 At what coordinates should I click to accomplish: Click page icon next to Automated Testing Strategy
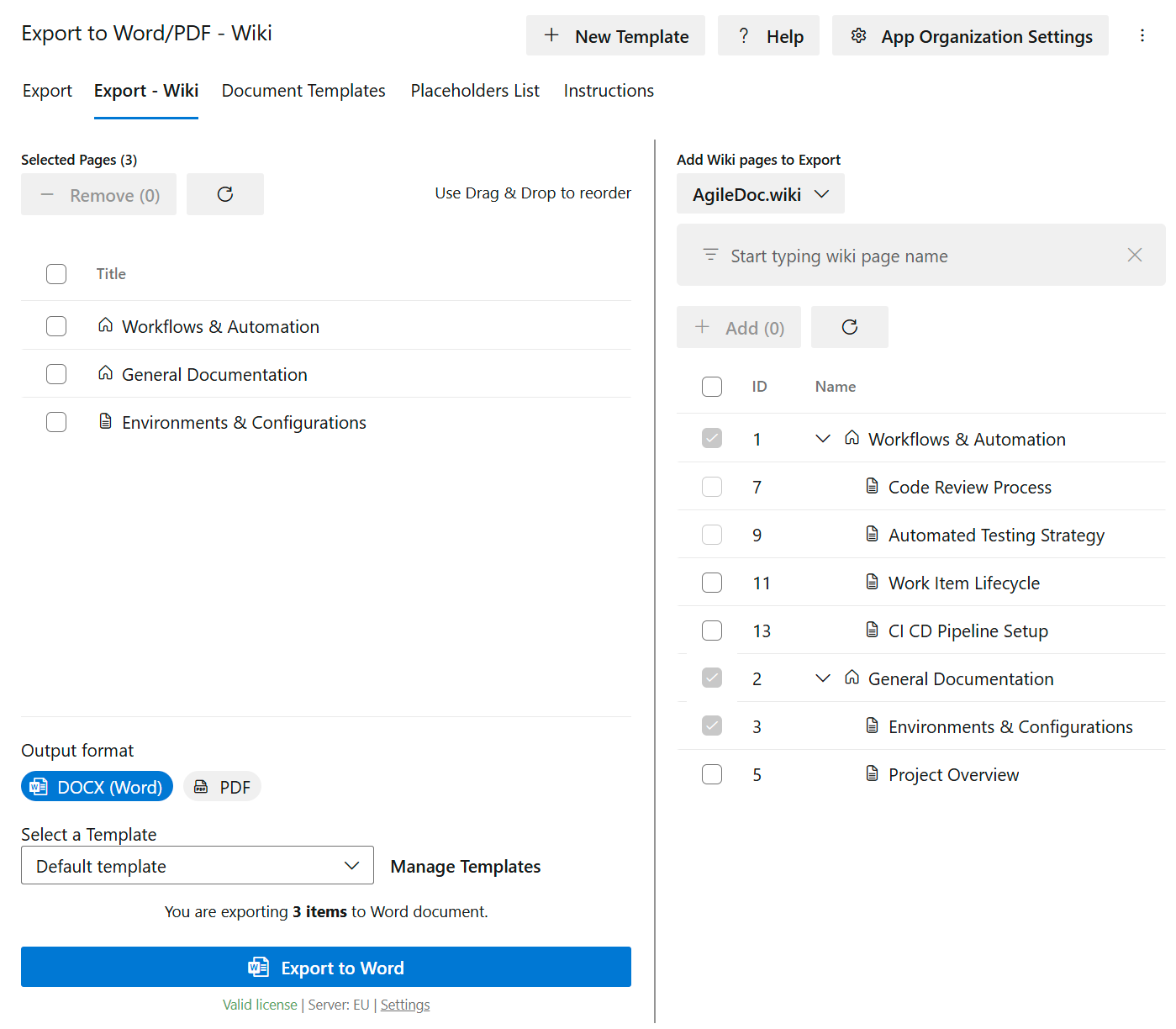pos(872,534)
